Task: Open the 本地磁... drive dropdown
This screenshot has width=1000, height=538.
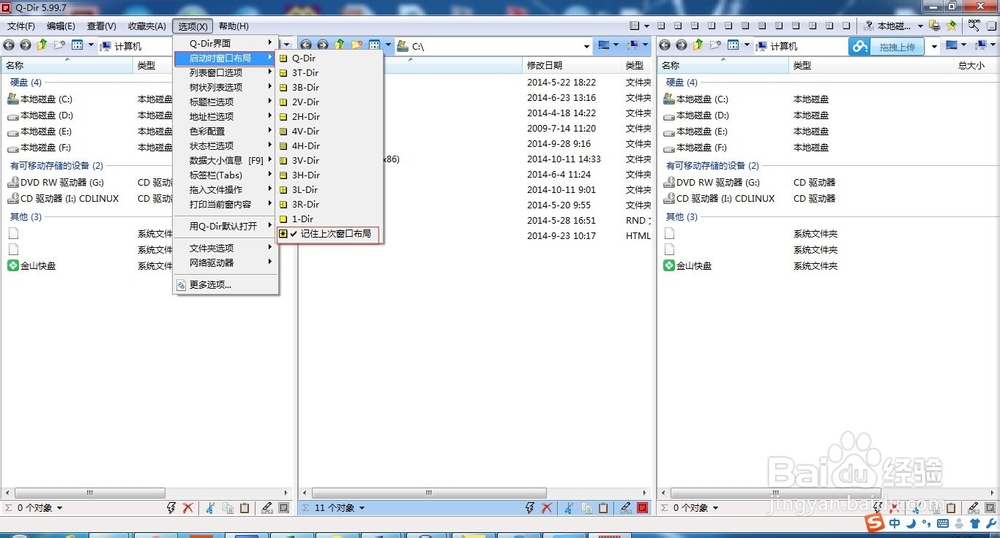Action: [920, 26]
